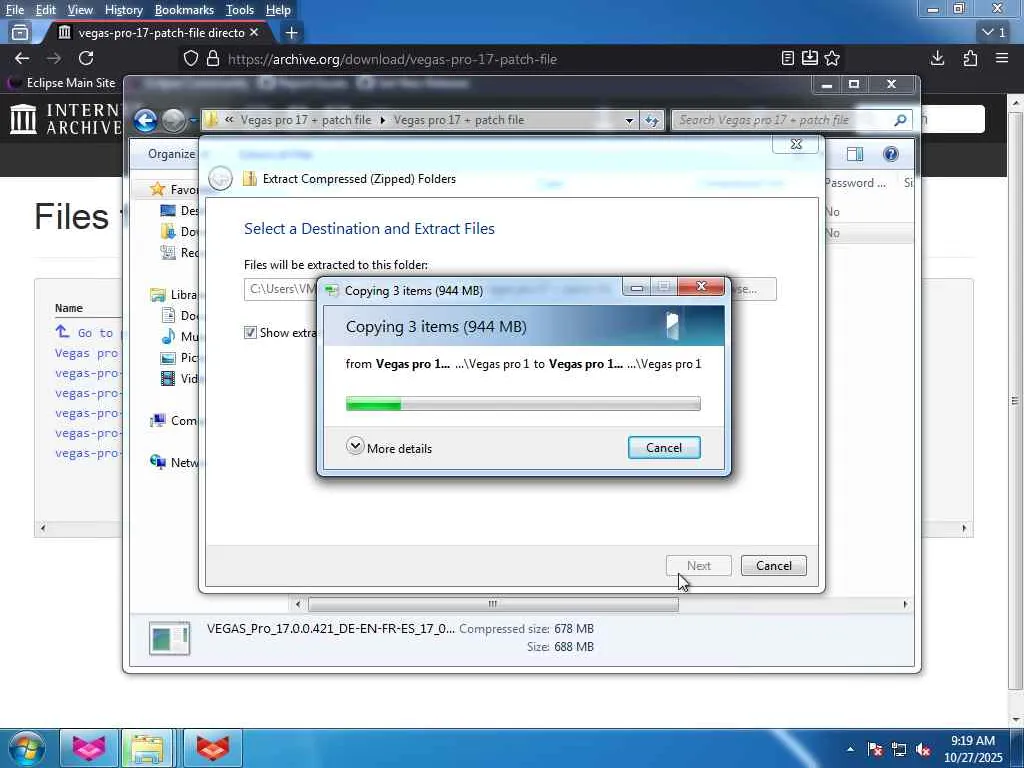Open Explorer address bar history dropdown
The height and width of the screenshot is (768, 1024).
(629, 121)
